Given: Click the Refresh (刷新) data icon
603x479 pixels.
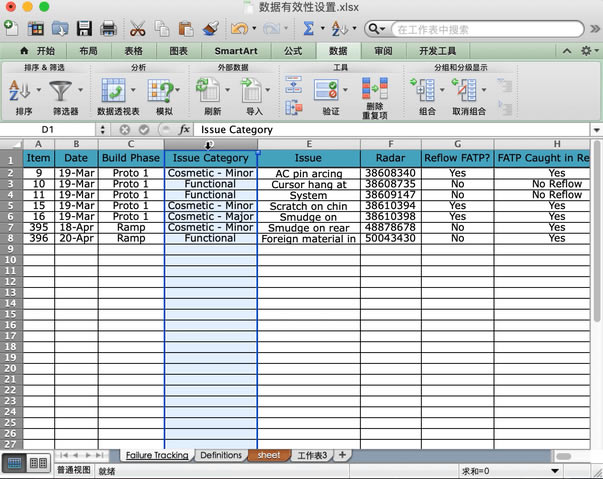Looking at the screenshot, I should (x=208, y=91).
